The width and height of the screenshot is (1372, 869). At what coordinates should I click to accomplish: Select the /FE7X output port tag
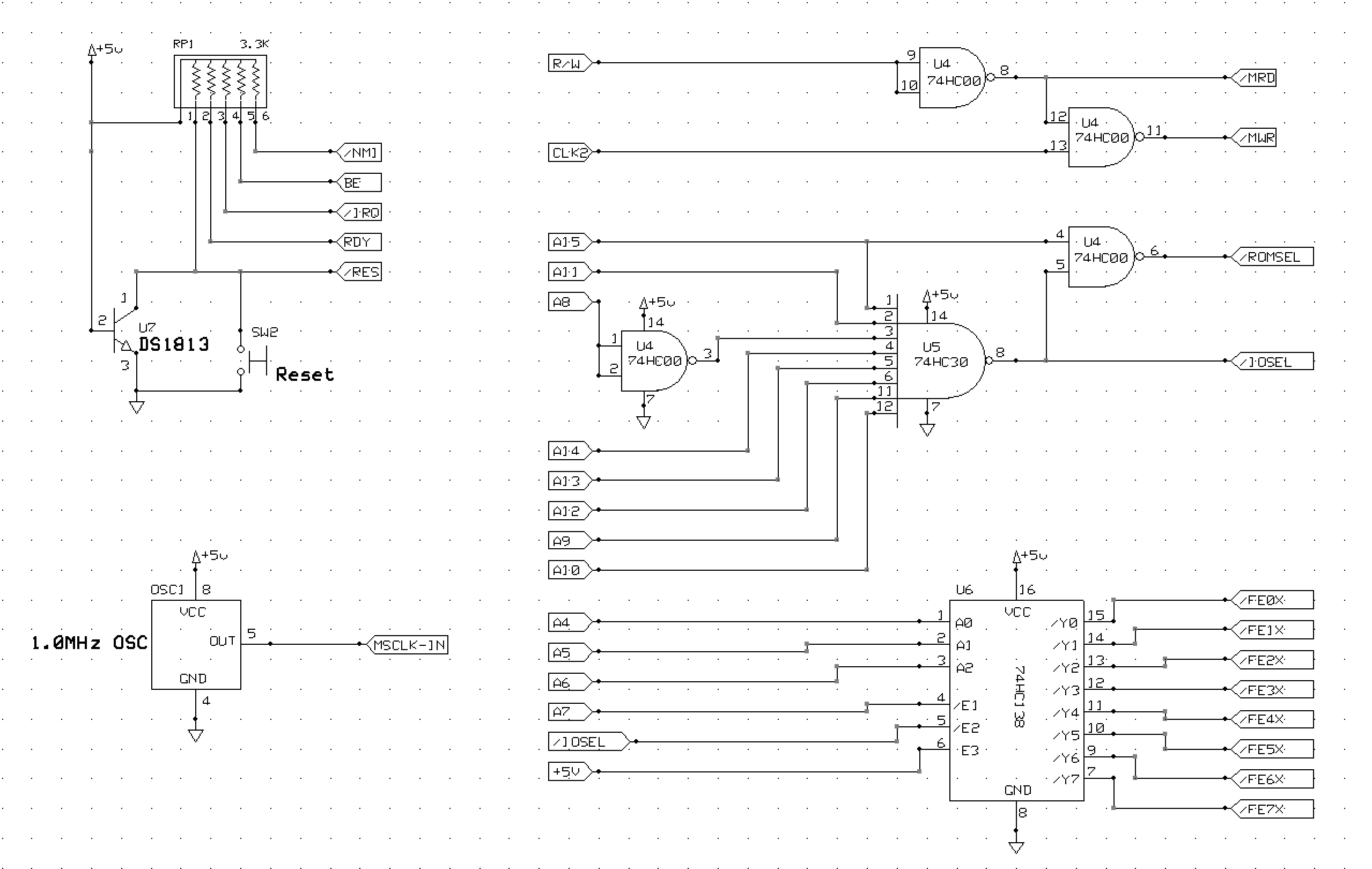pos(1273,808)
